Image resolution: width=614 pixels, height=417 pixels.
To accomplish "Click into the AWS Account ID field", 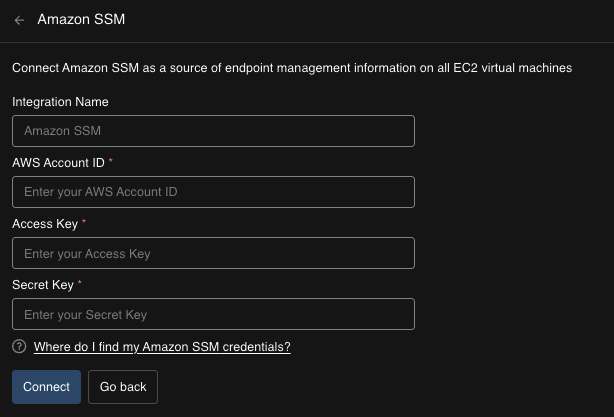I will pos(213,192).
